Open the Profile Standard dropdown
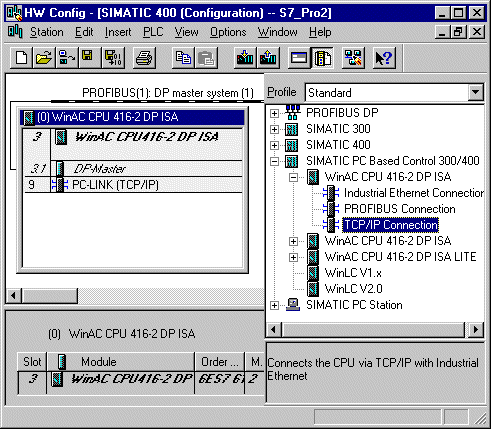 [x=476, y=92]
